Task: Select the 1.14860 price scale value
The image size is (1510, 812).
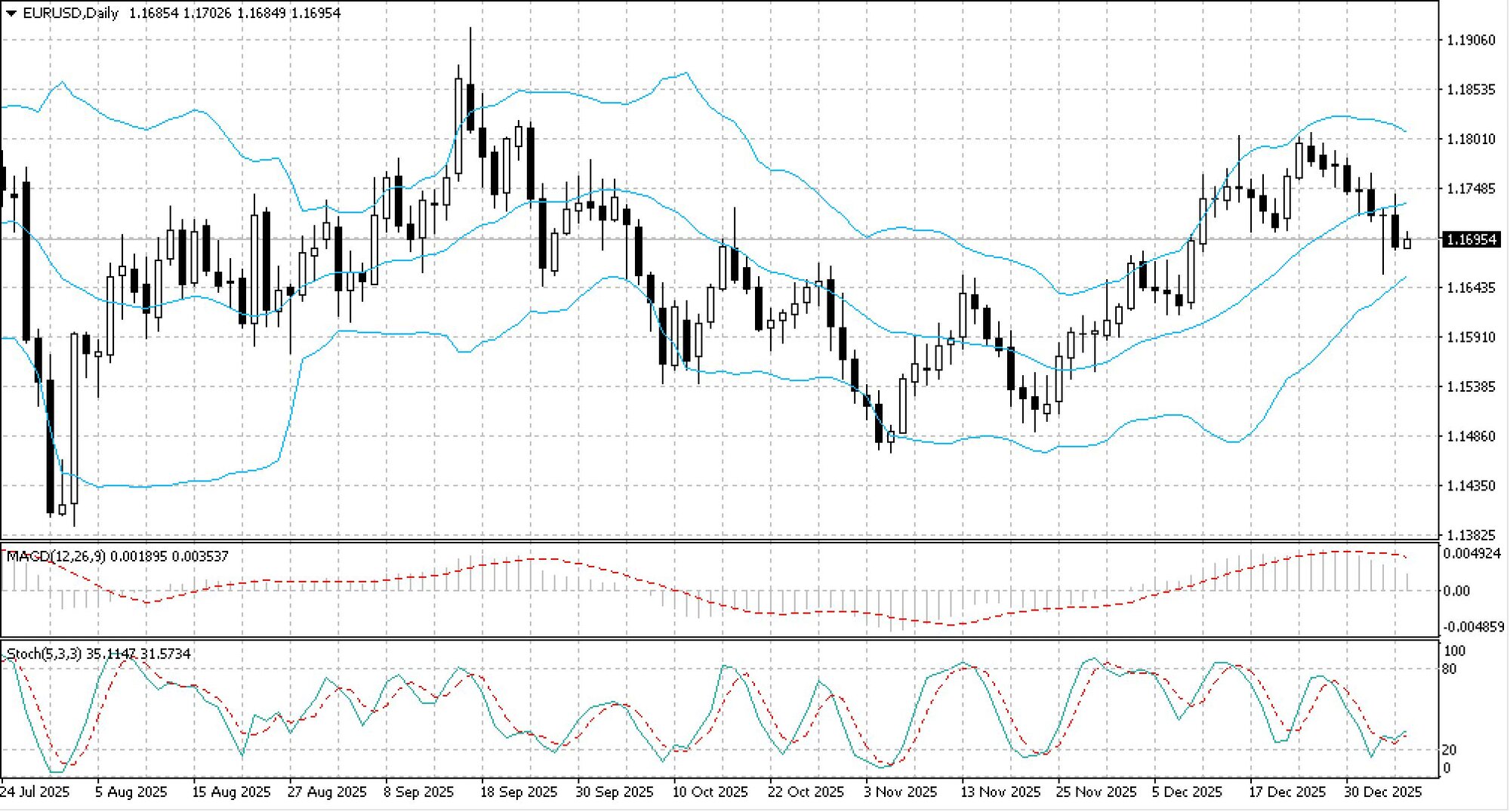Action: point(1470,436)
